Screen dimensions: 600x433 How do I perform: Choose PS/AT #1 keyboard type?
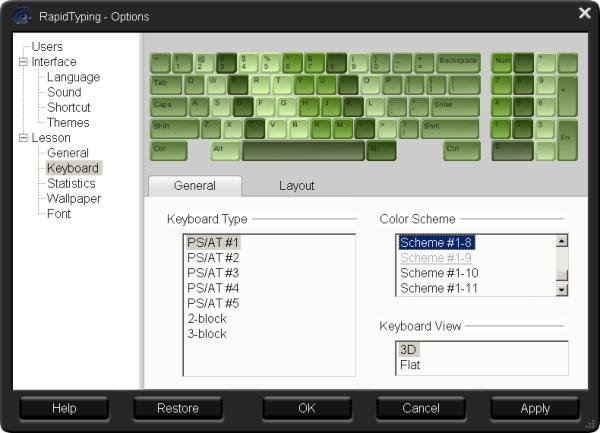pos(213,243)
